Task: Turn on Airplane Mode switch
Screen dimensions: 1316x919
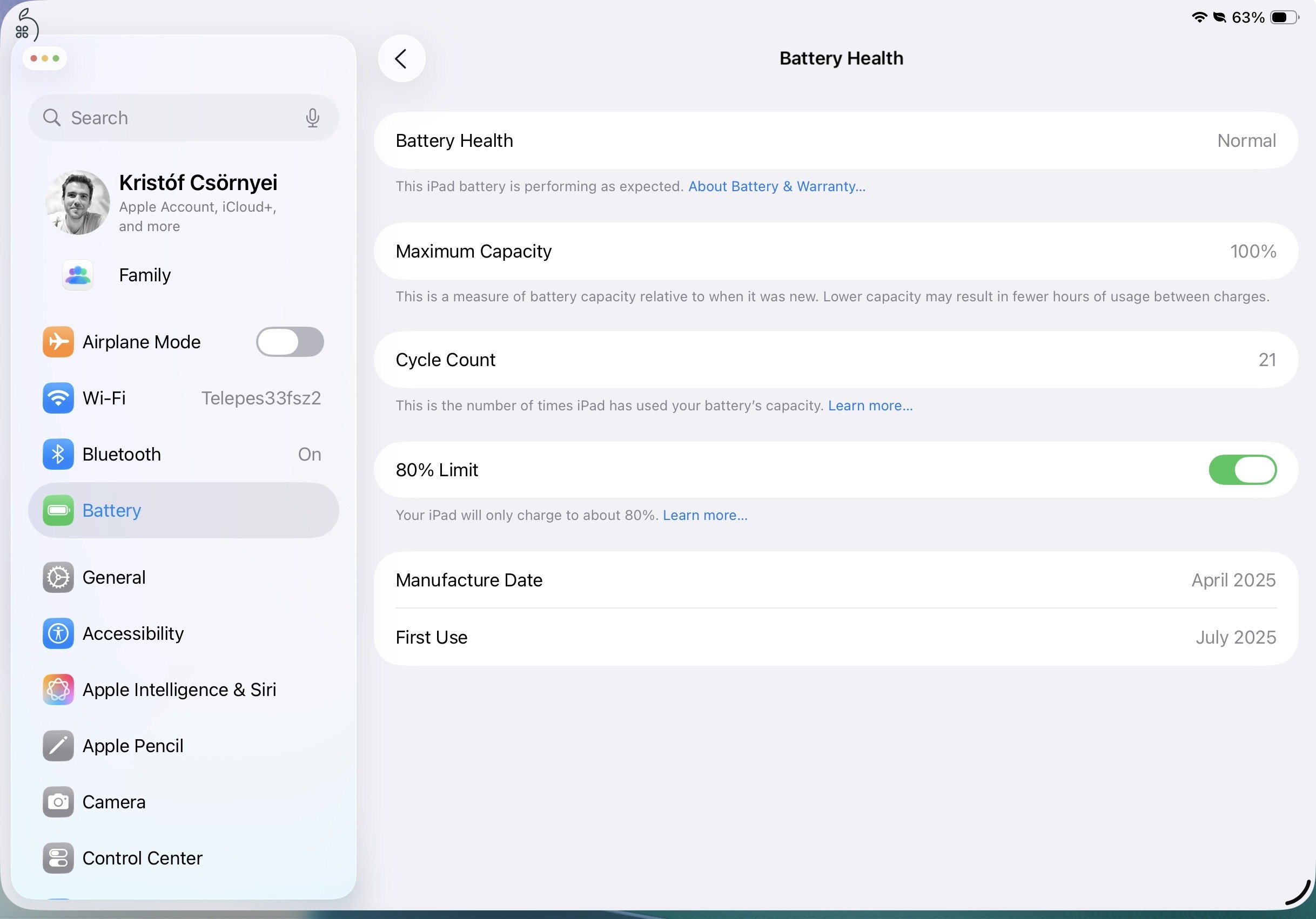Action: [x=290, y=342]
